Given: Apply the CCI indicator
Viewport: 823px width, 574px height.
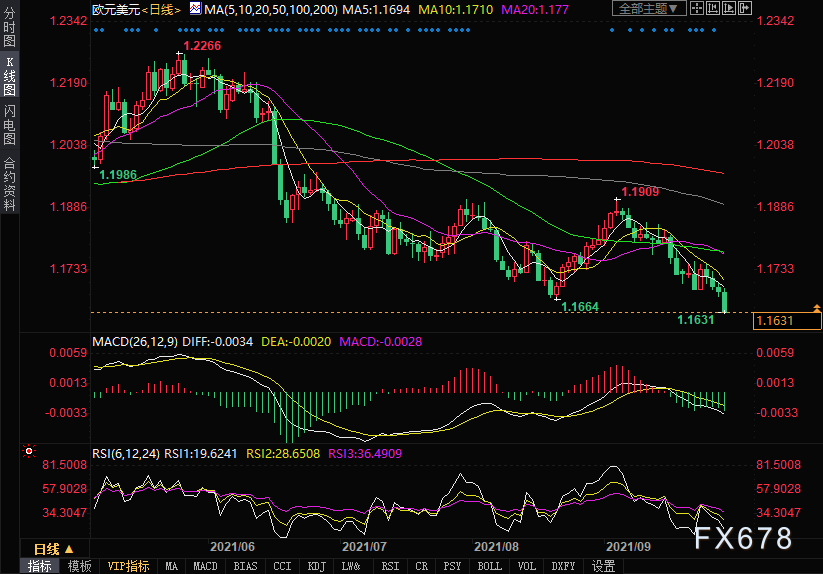Looking at the screenshot, I should click(282, 566).
